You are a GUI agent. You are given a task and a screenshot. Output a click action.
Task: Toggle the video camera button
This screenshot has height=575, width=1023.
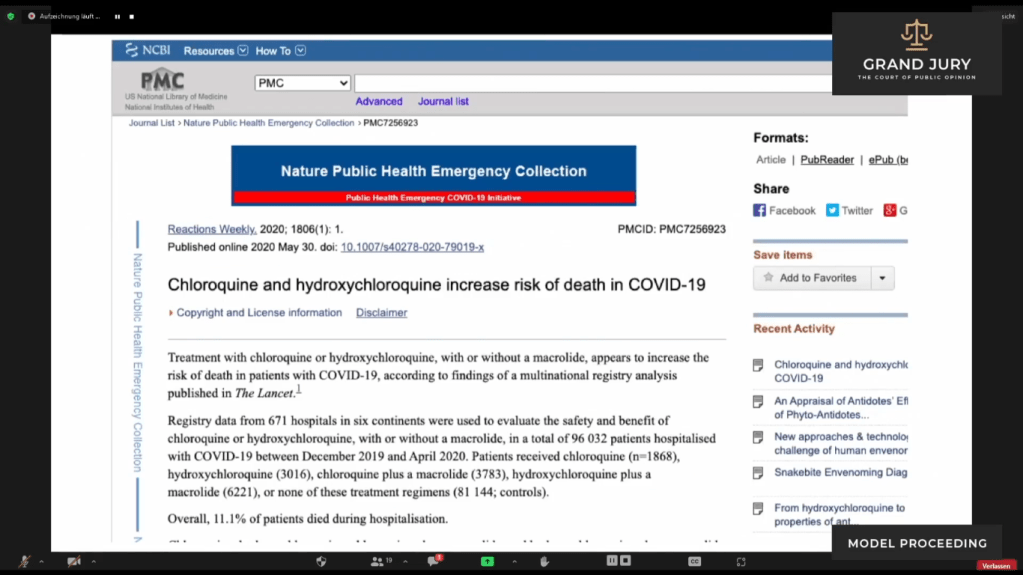tap(73, 562)
